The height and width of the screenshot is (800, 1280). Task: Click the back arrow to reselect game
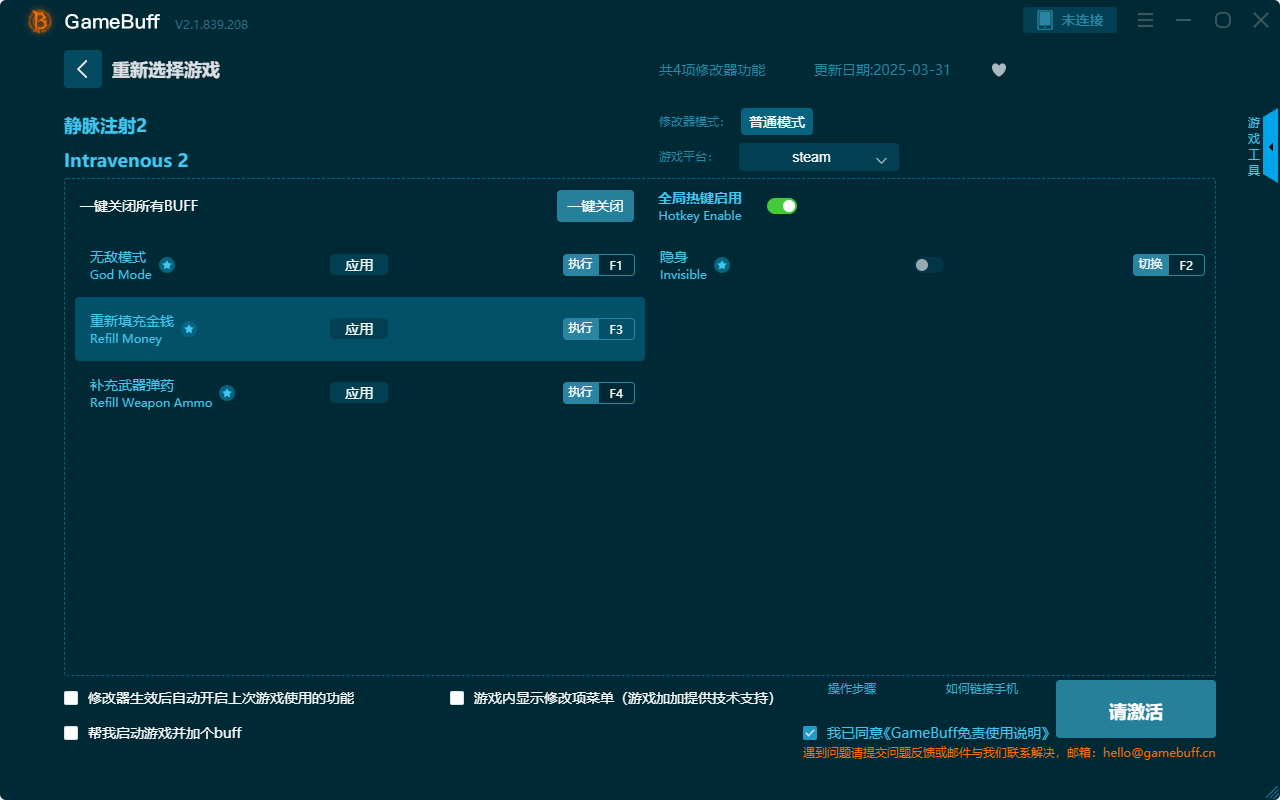[83, 69]
